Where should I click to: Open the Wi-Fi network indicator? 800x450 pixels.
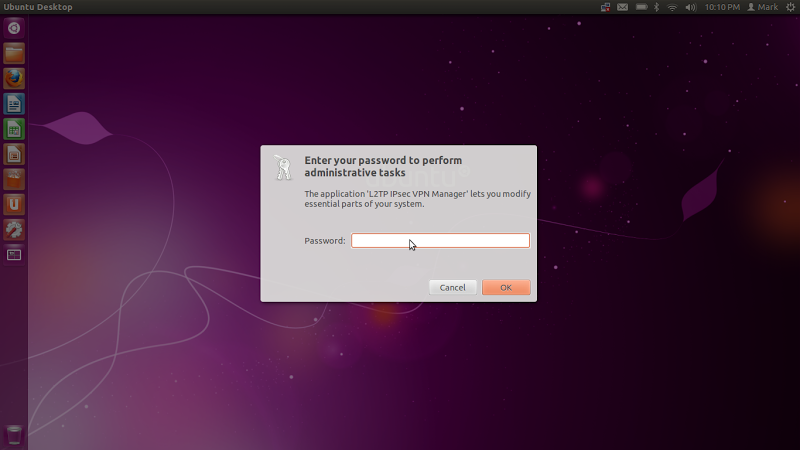pyautogui.click(x=672, y=7)
